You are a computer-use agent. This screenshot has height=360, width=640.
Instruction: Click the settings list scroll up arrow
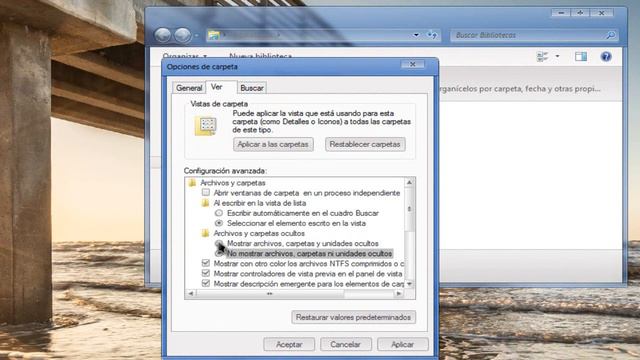coord(409,182)
